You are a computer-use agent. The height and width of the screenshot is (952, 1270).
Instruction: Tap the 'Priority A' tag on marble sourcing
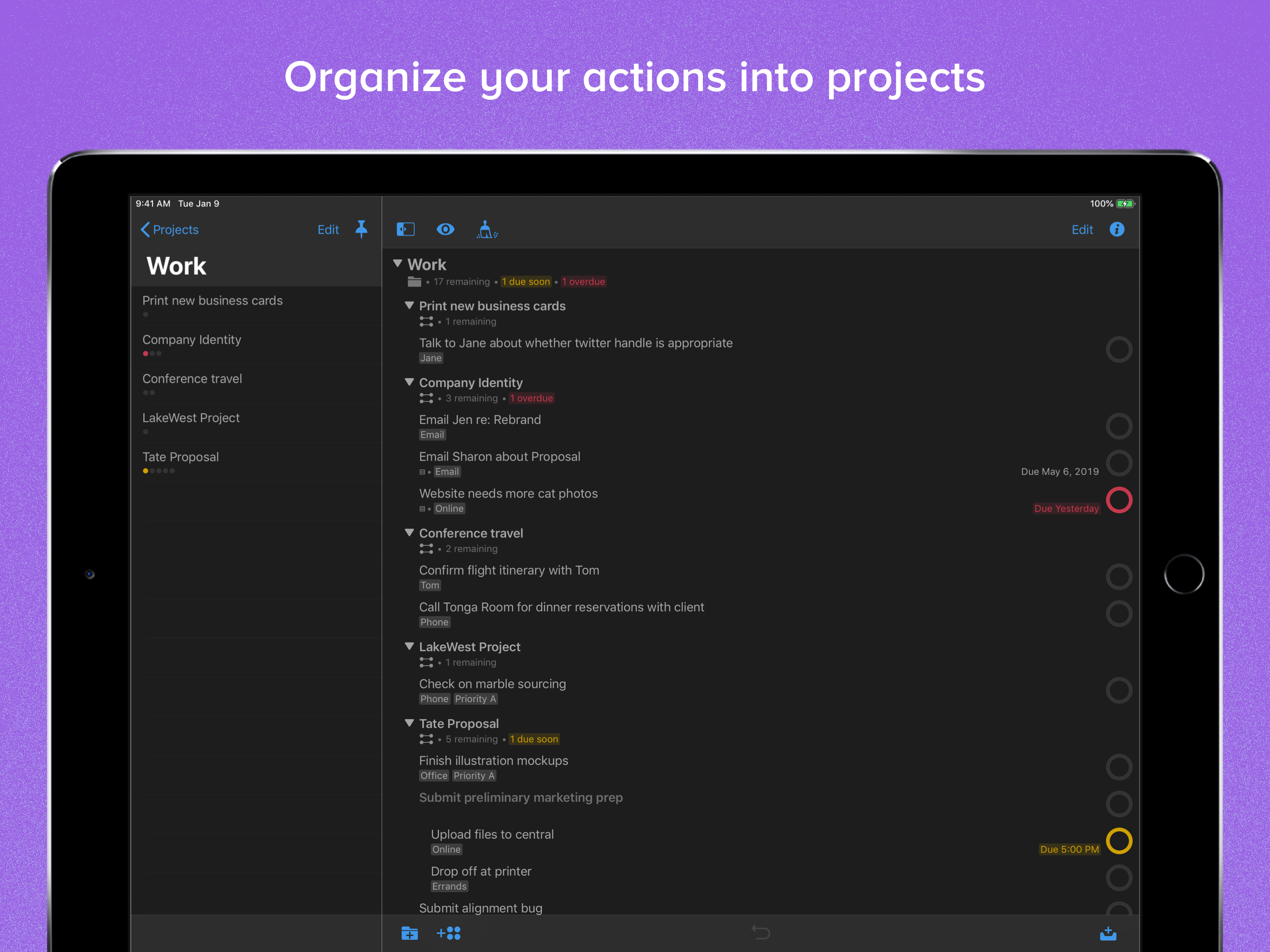(x=476, y=699)
